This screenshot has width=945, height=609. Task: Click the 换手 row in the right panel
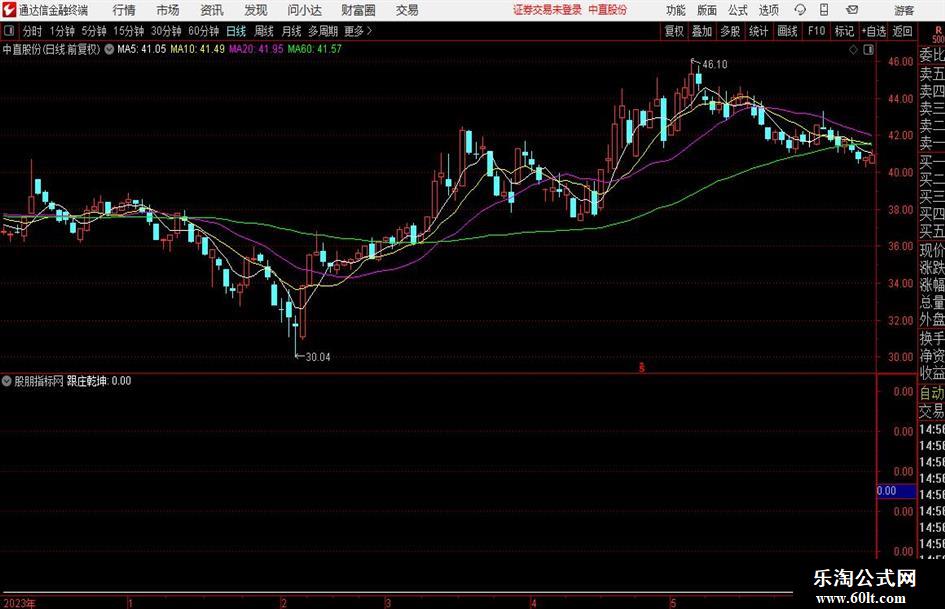pos(932,338)
